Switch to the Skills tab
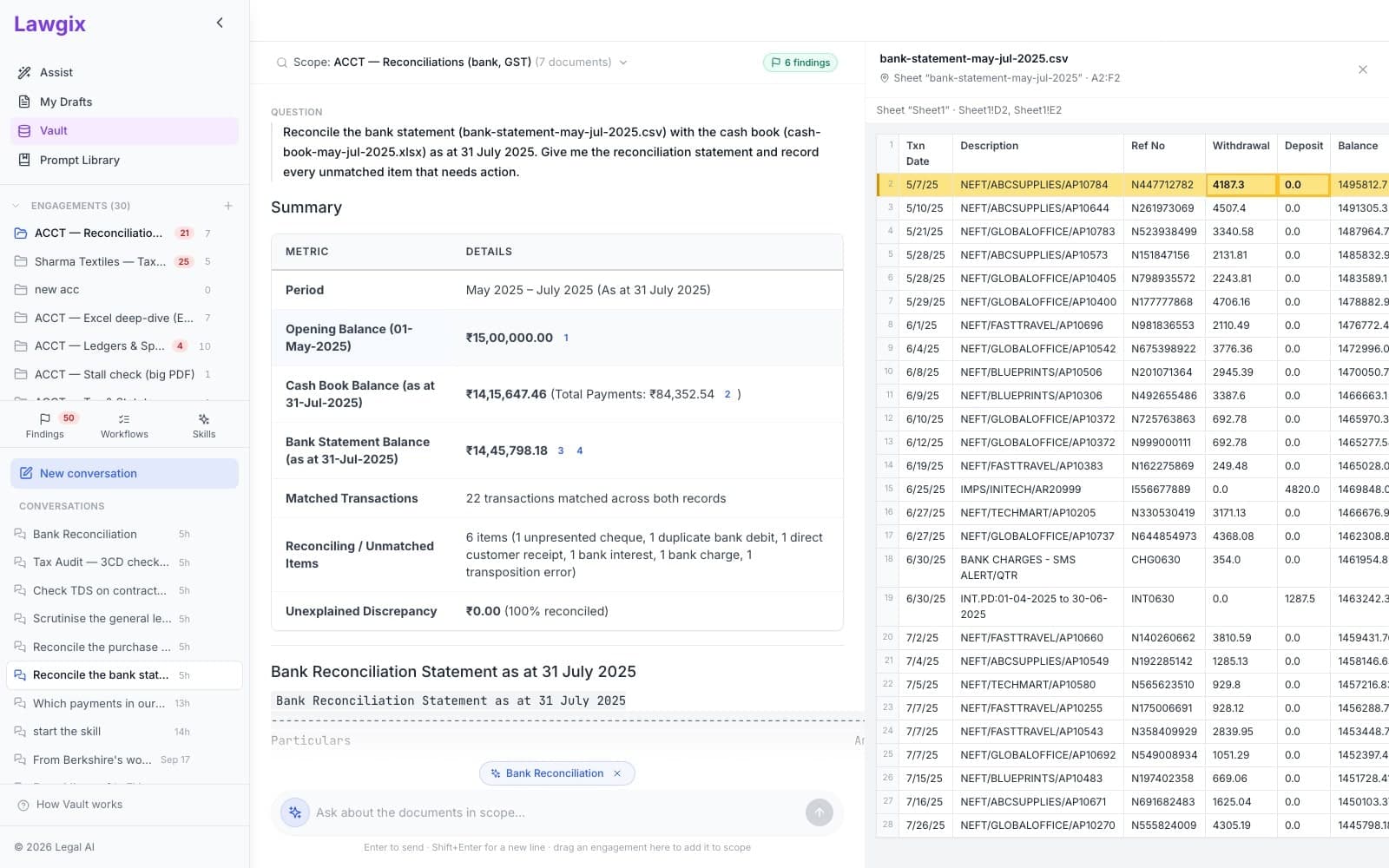 coord(204,425)
